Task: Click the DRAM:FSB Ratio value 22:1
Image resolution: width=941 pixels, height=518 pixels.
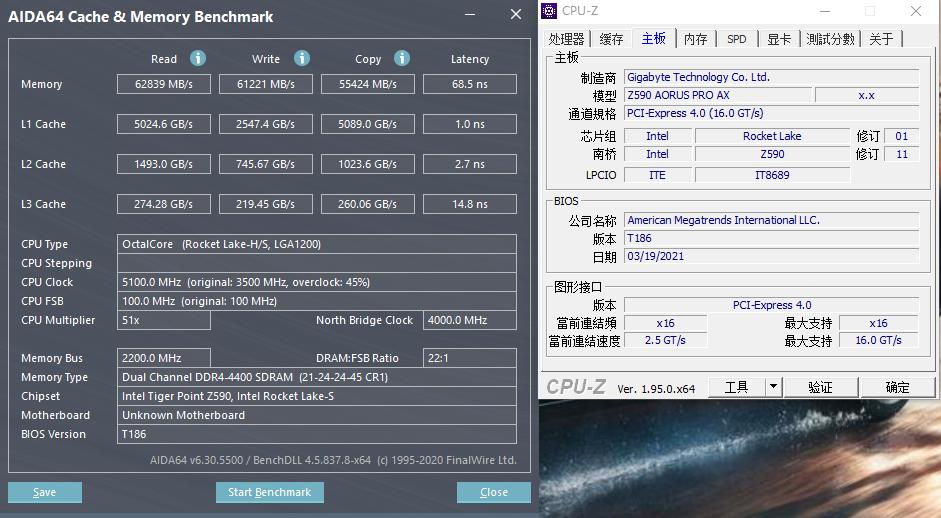Action: pos(470,358)
